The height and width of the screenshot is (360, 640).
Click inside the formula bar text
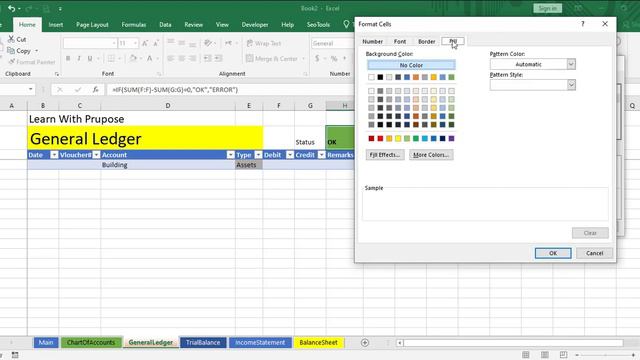click(x=175, y=89)
